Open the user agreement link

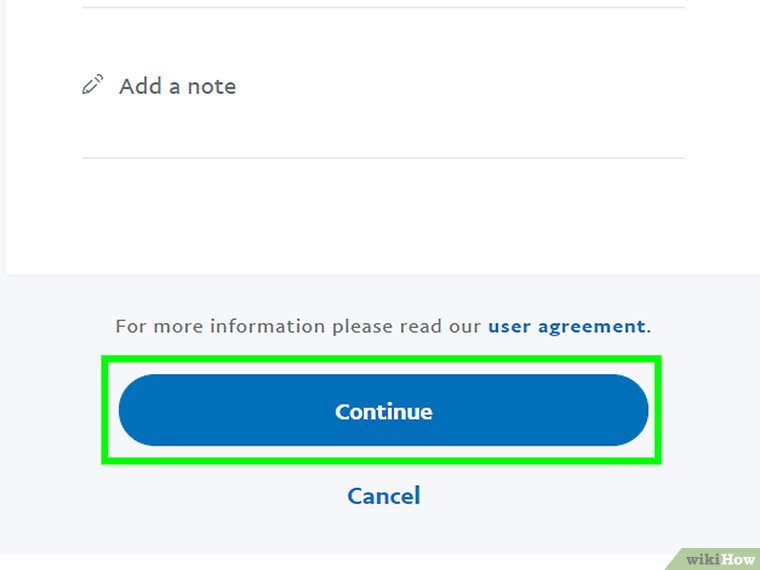click(x=566, y=326)
